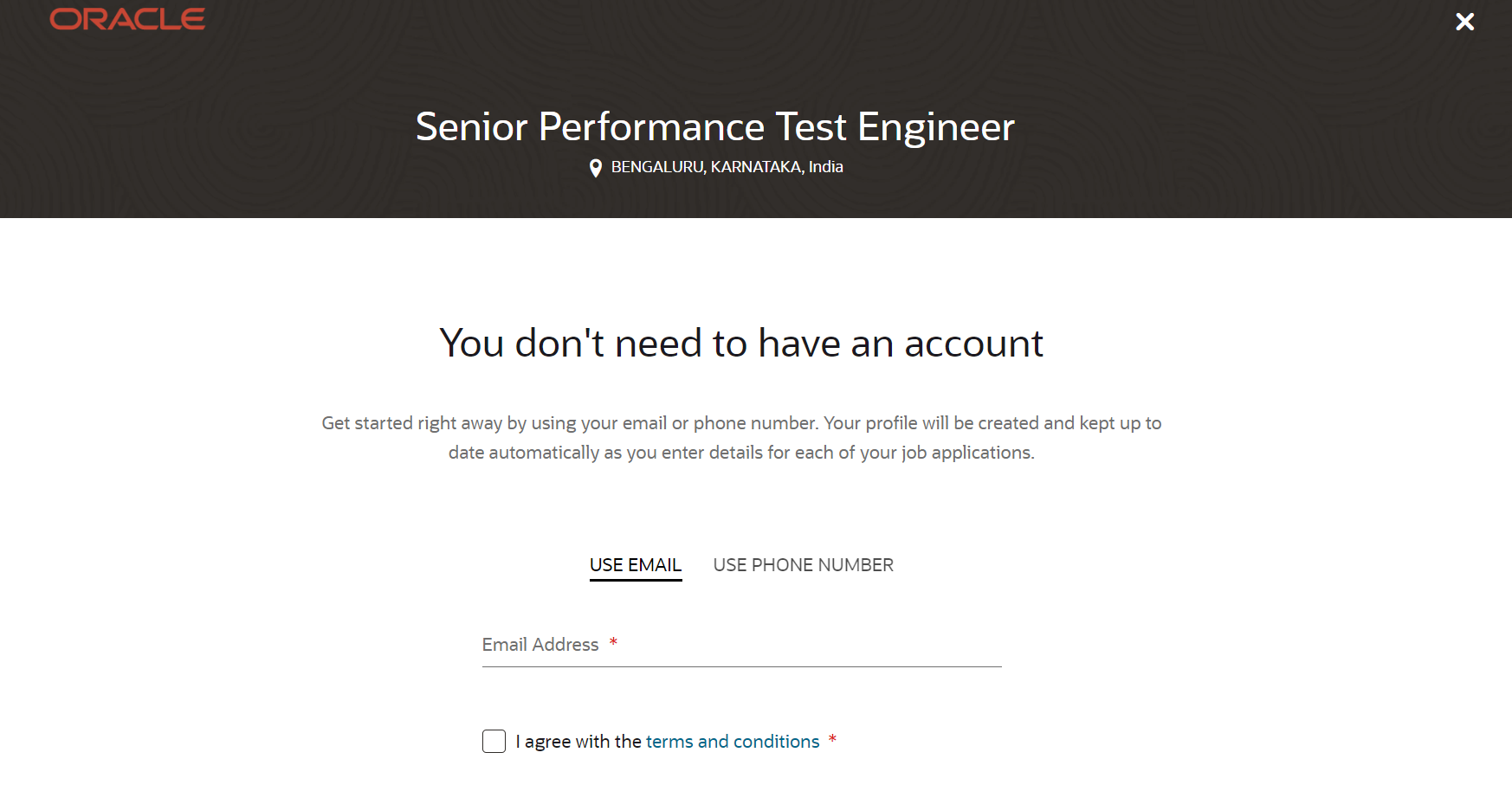This screenshot has width=1512, height=804.
Task: Click the Email Address field label
Action: pyautogui.click(x=540, y=645)
